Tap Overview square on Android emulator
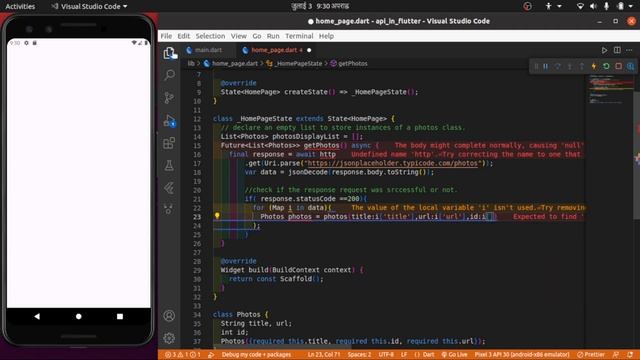The height and width of the screenshot is (360, 640). 120,316
